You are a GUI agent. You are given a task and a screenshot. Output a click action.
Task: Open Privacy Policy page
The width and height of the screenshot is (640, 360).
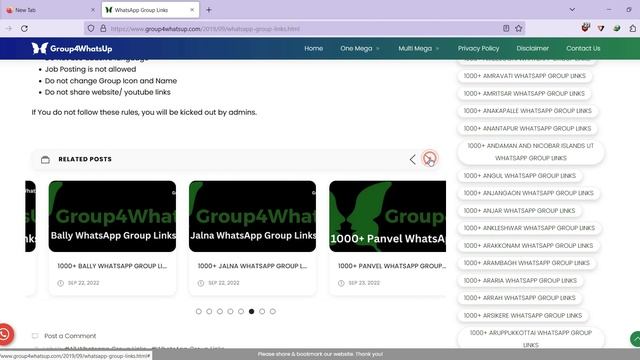pos(478,49)
